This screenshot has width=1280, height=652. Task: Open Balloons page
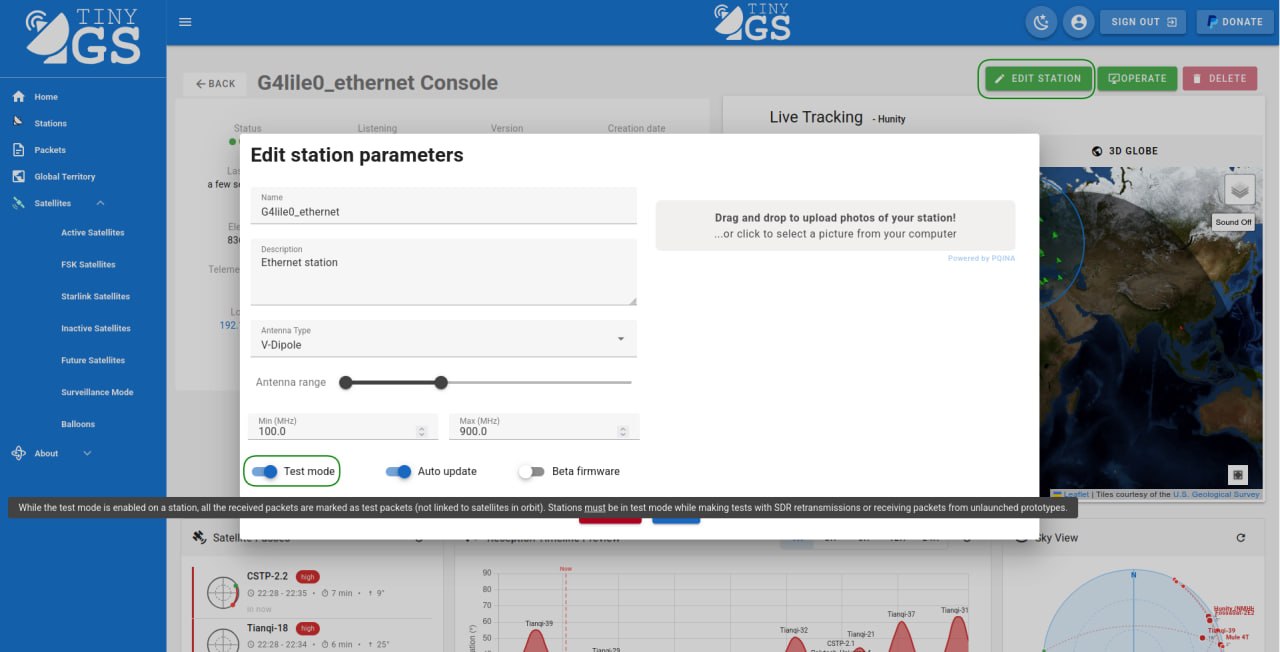pos(78,425)
